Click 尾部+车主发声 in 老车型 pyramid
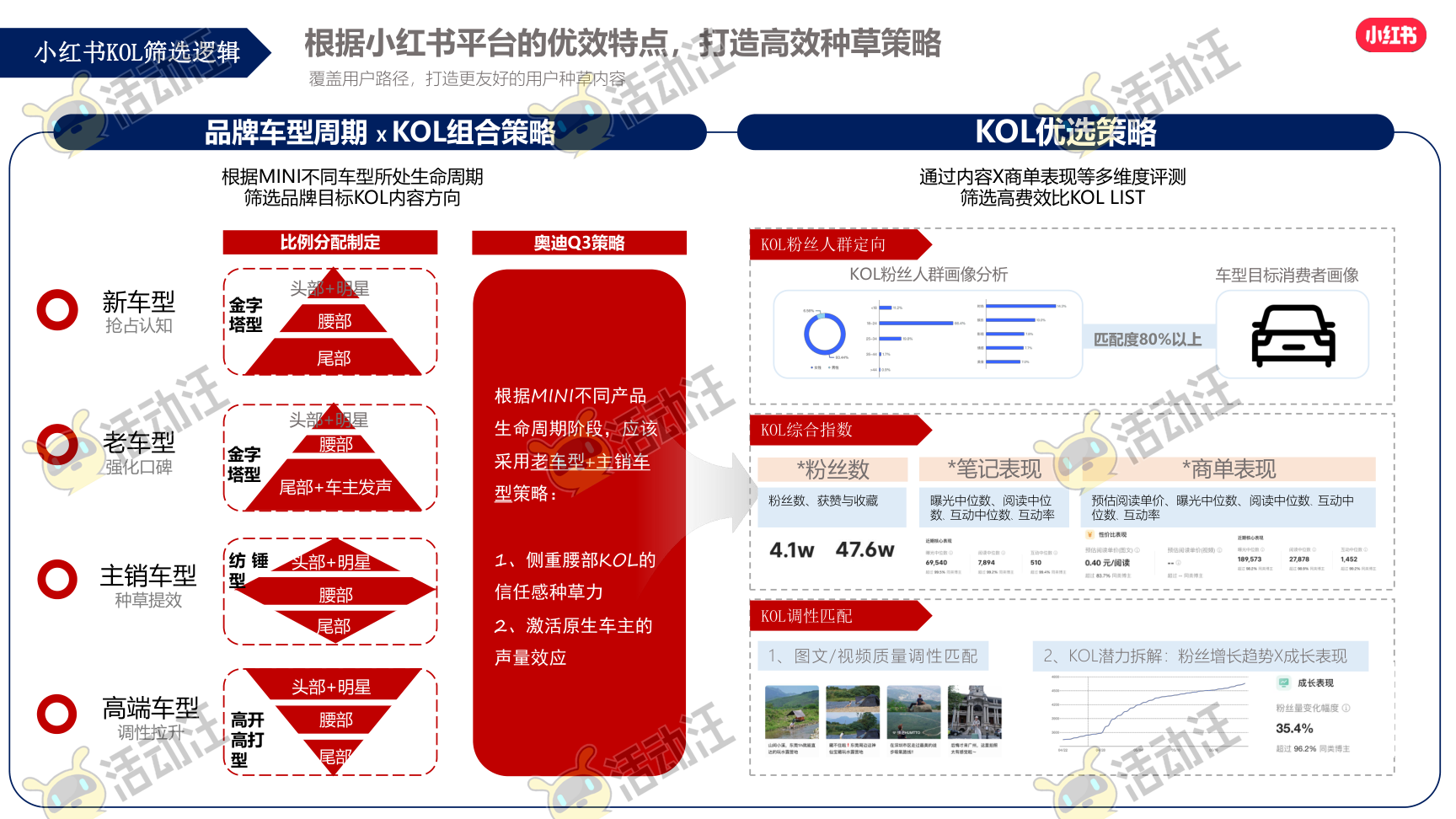This screenshot has width=1456, height=819. pos(335,487)
